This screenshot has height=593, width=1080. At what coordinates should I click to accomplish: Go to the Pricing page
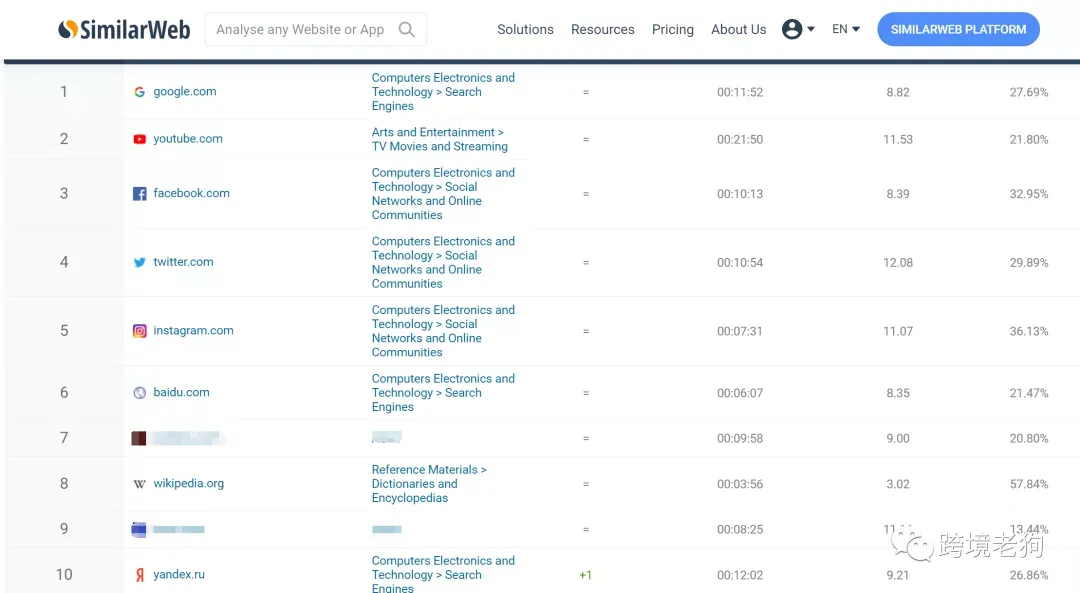673,30
